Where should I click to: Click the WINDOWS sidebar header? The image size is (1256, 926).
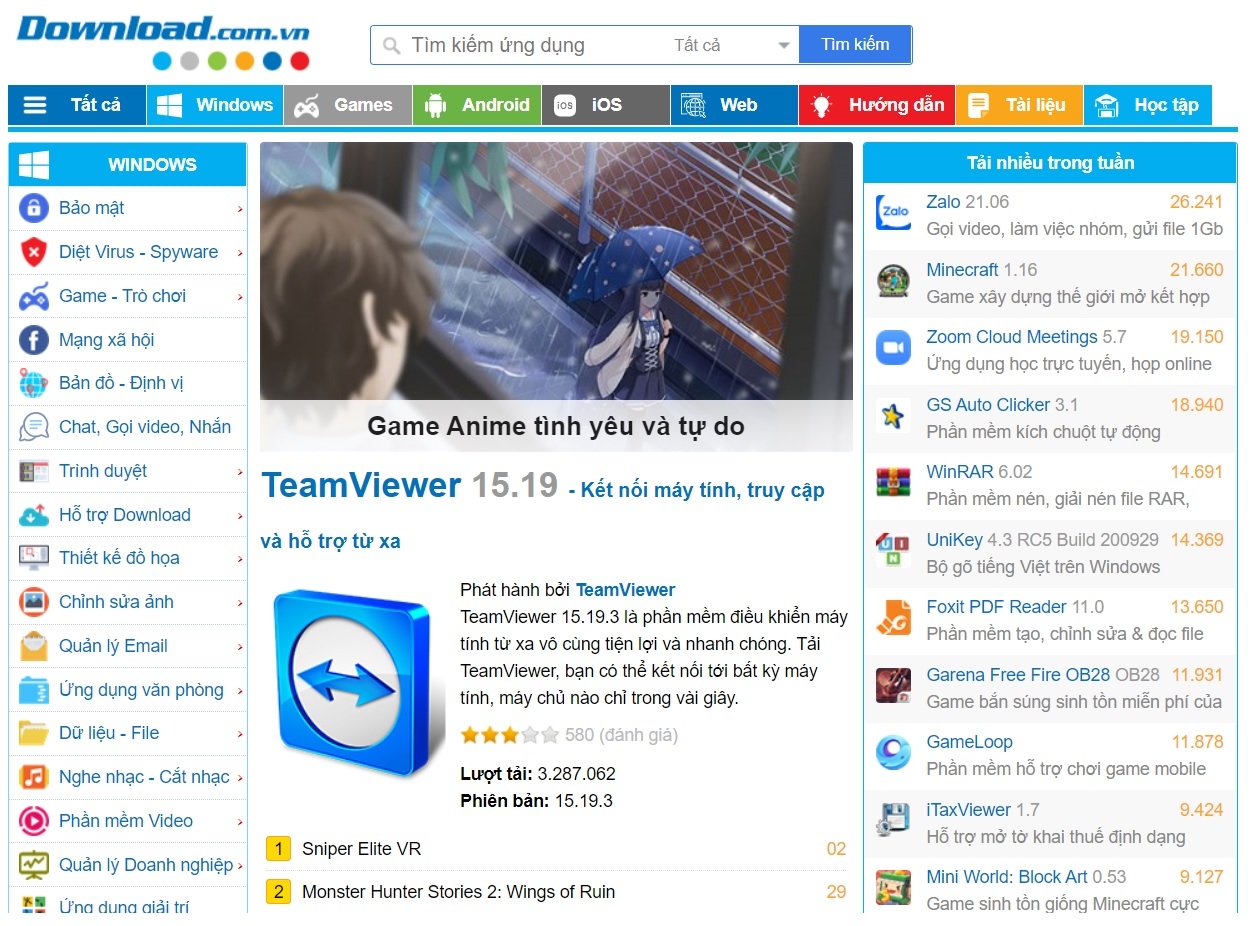pyautogui.click(x=127, y=165)
